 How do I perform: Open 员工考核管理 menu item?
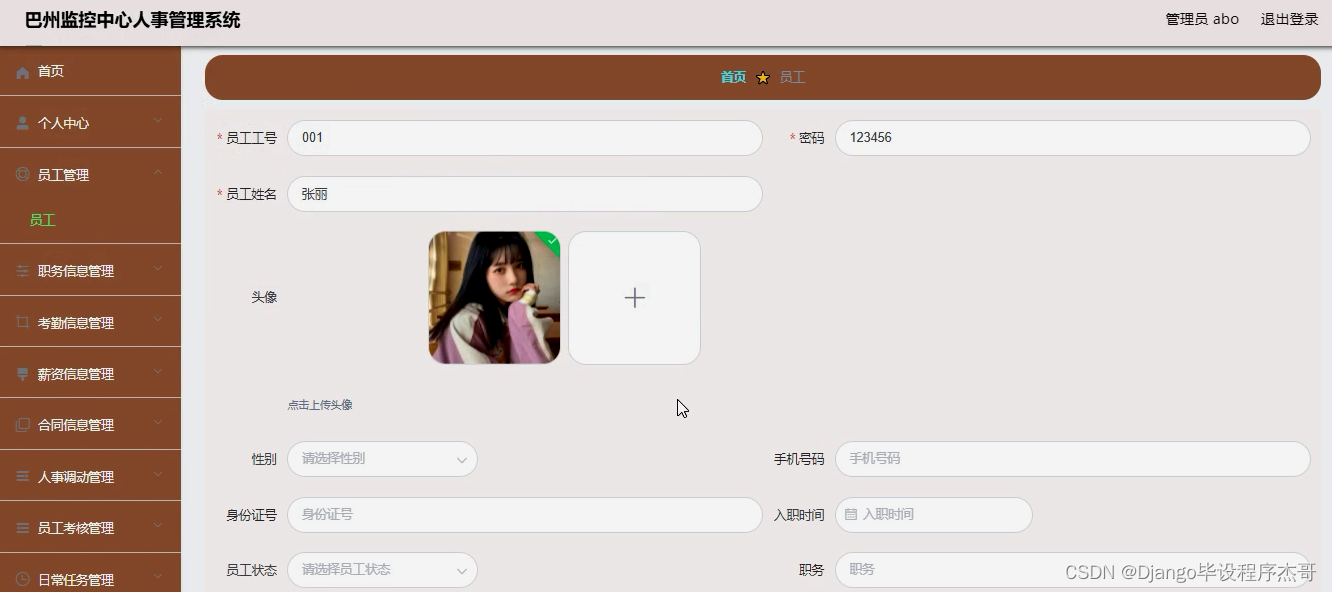tap(90, 527)
